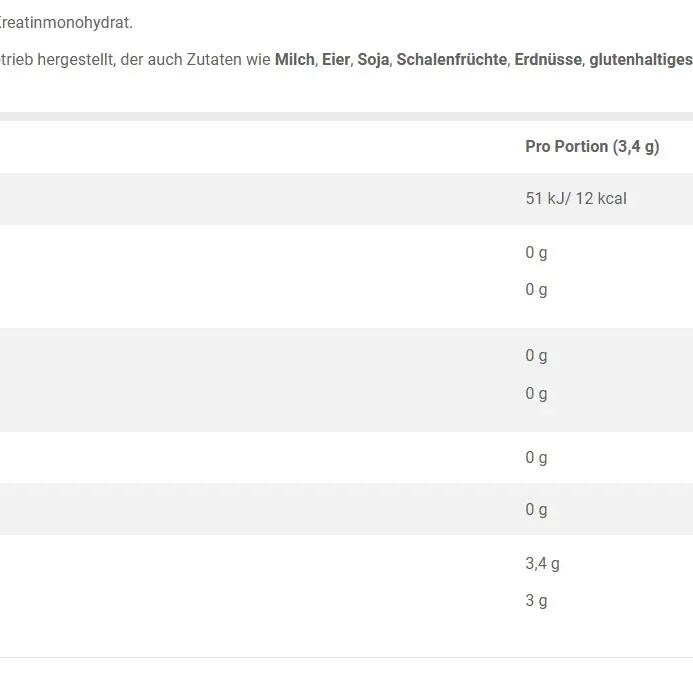693x693 pixels.
Task: Click the gray separator bar above the table header
Action: (x=346, y=116)
